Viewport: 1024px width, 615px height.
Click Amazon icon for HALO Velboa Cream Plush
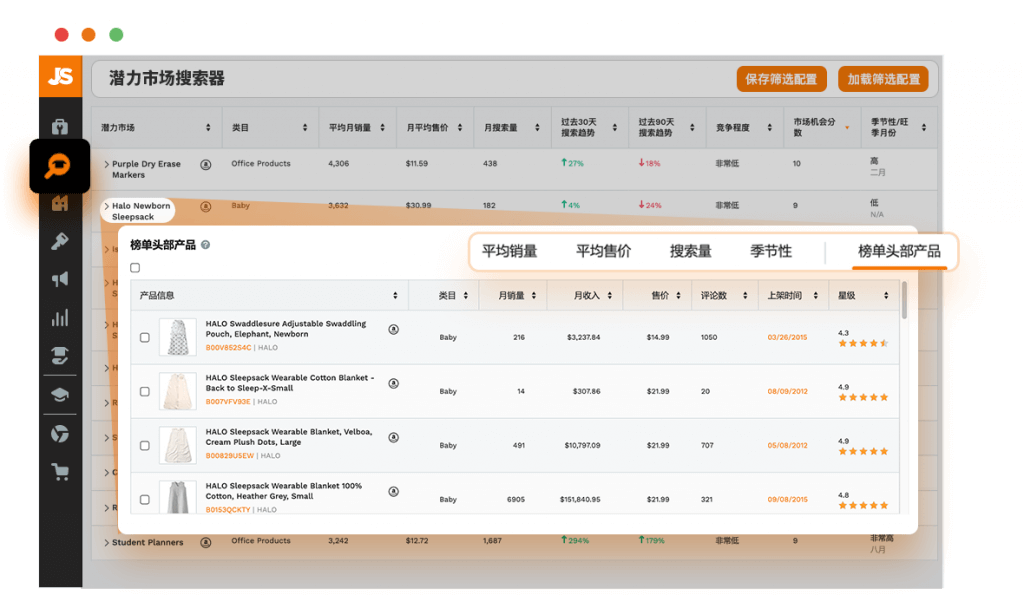coord(394,437)
